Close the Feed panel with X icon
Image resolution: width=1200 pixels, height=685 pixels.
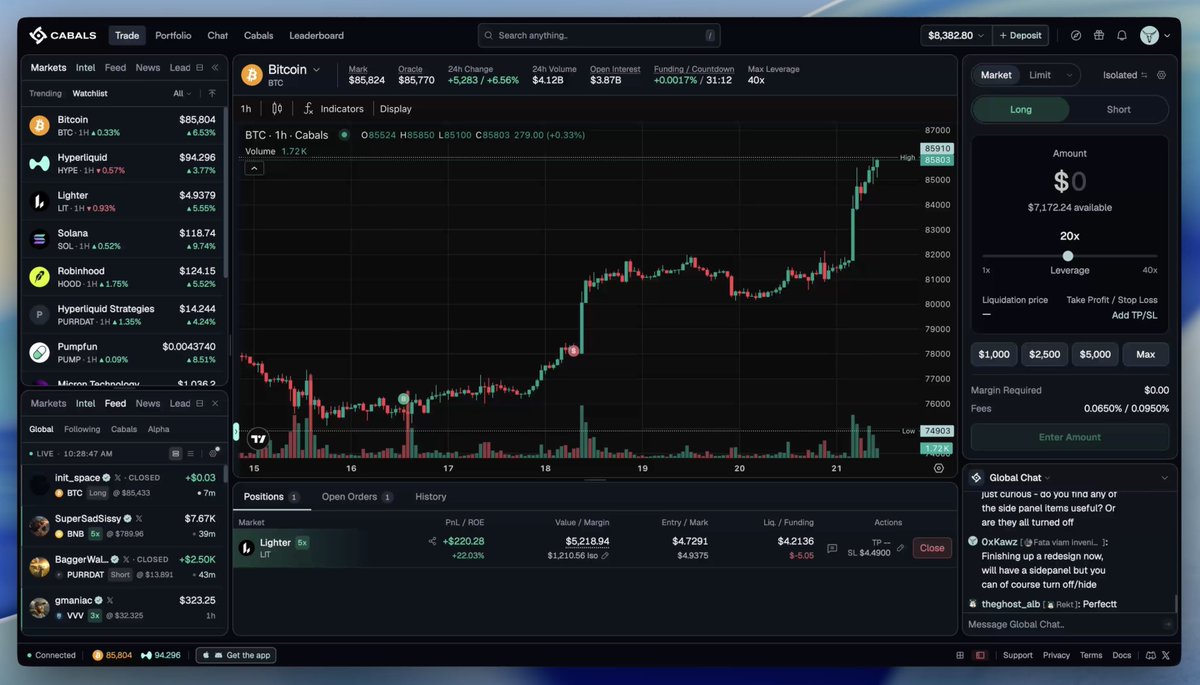pos(215,403)
